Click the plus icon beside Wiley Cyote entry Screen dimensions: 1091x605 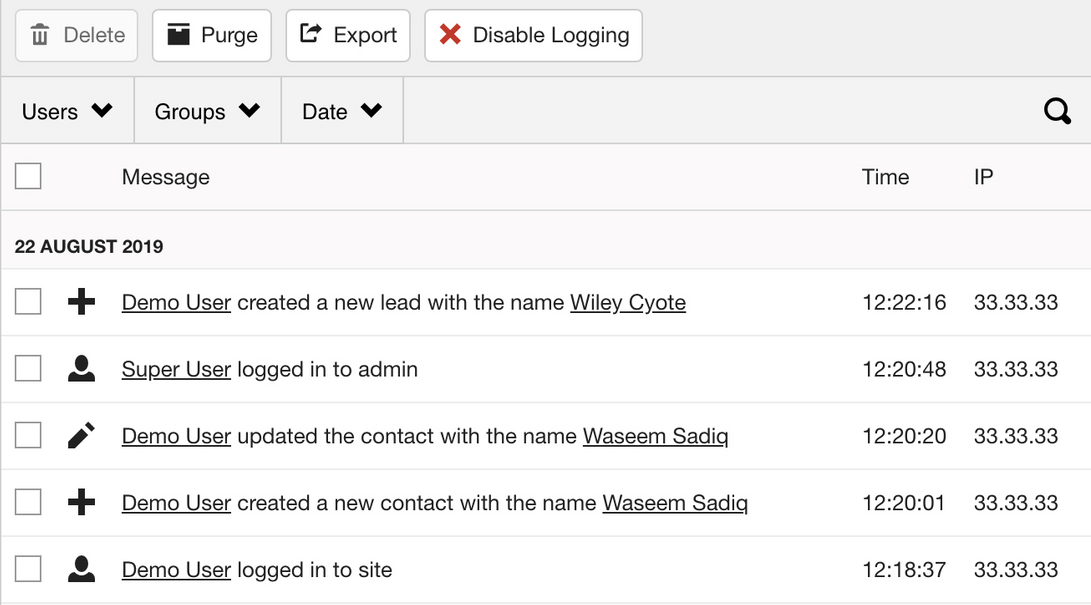click(81, 302)
